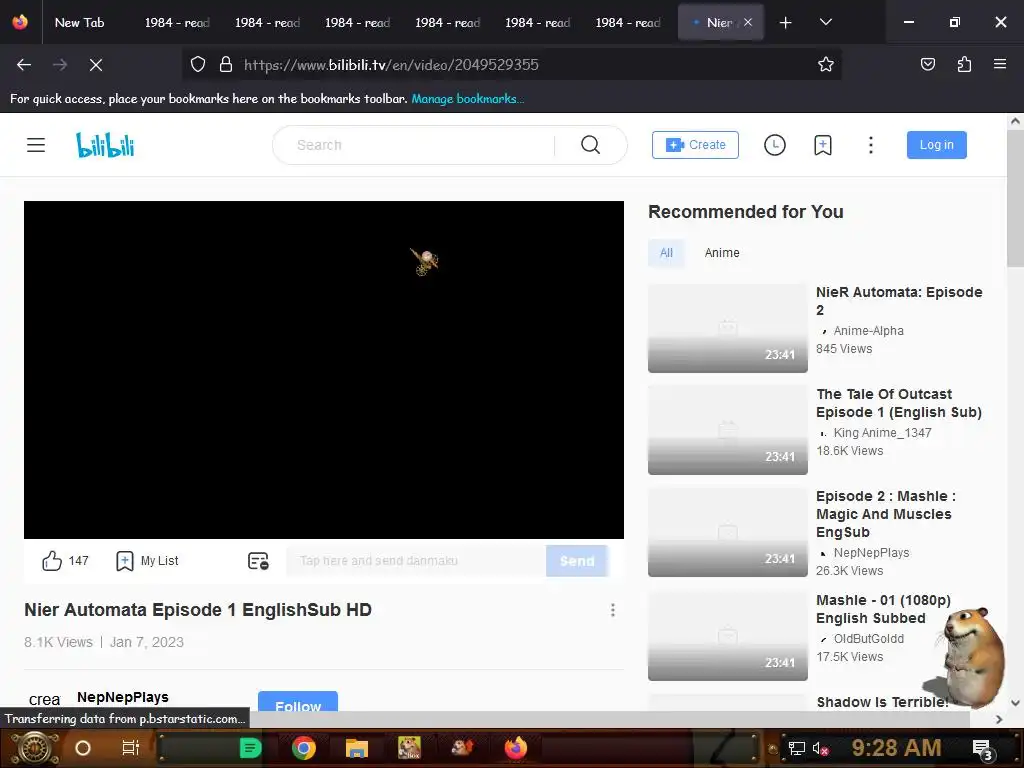
Task: Open NieR Automata: Episode 2 thumbnail
Action: [x=728, y=328]
